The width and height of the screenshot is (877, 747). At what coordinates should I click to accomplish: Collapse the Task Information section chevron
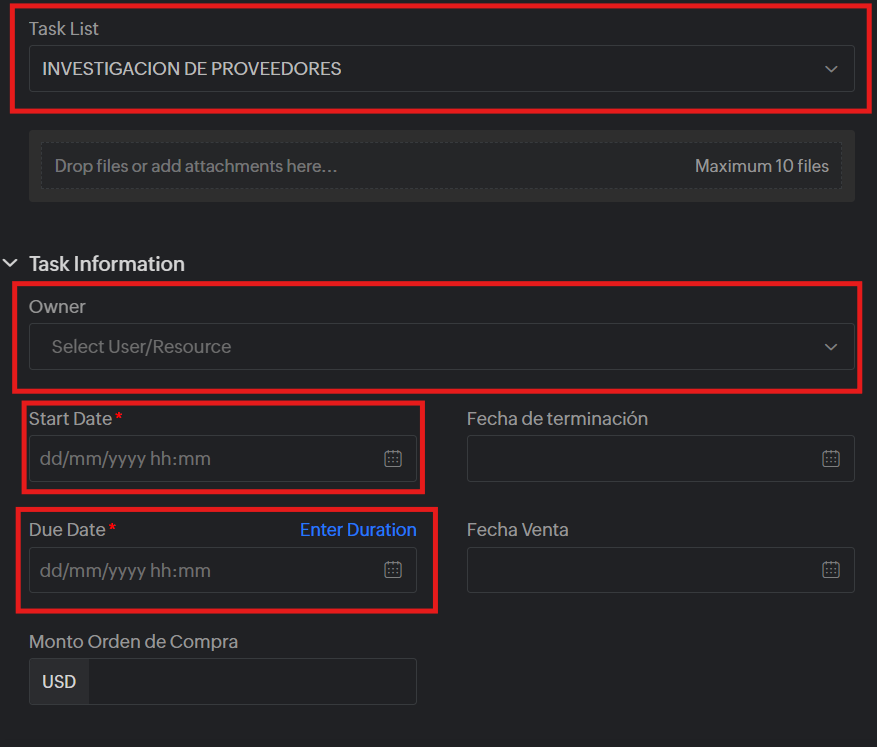pos(11,264)
